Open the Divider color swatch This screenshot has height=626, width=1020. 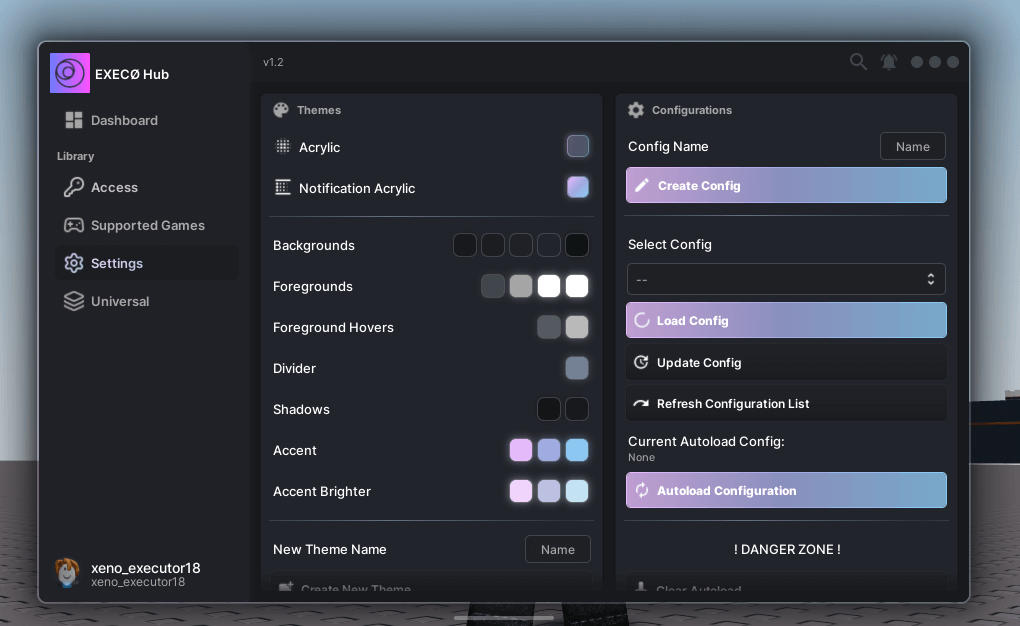point(577,368)
